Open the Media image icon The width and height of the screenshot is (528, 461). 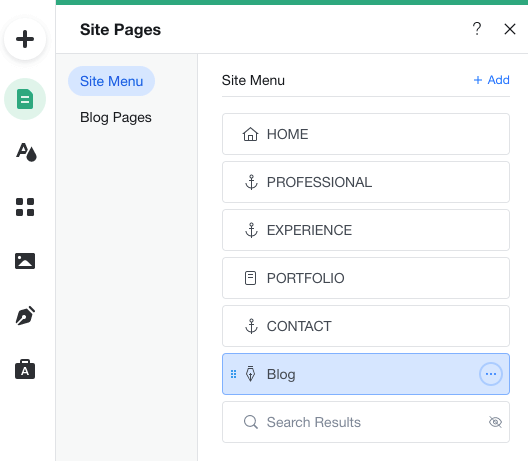(x=25, y=261)
